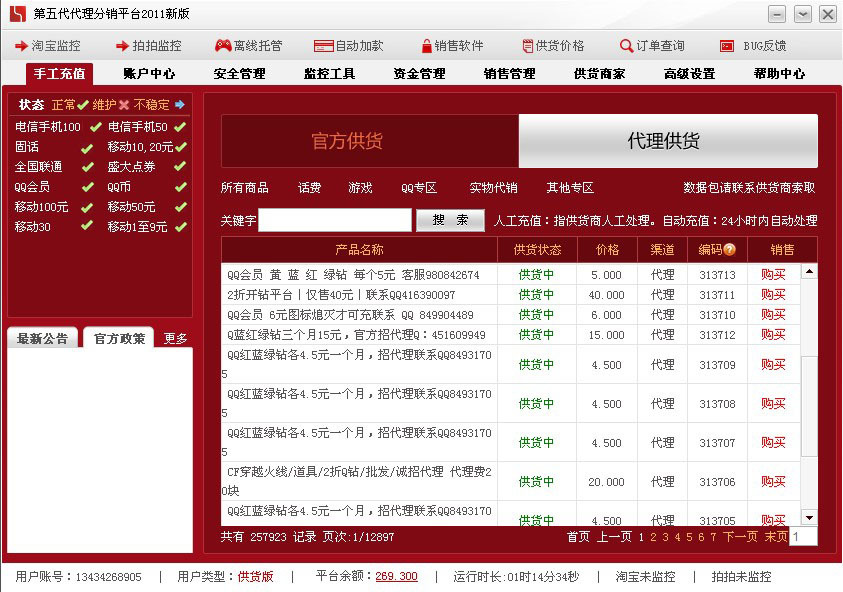Focus the page number input box
The image size is (843, 592).
coord(803,536)
